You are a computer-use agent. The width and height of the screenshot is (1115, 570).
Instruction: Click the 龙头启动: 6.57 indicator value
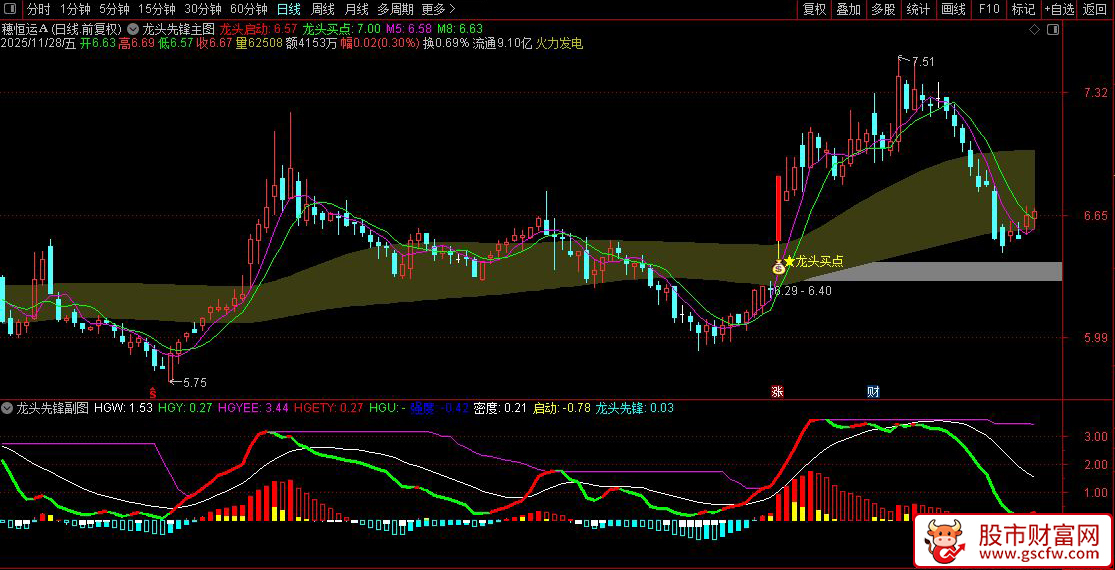[x=258, y=30]
